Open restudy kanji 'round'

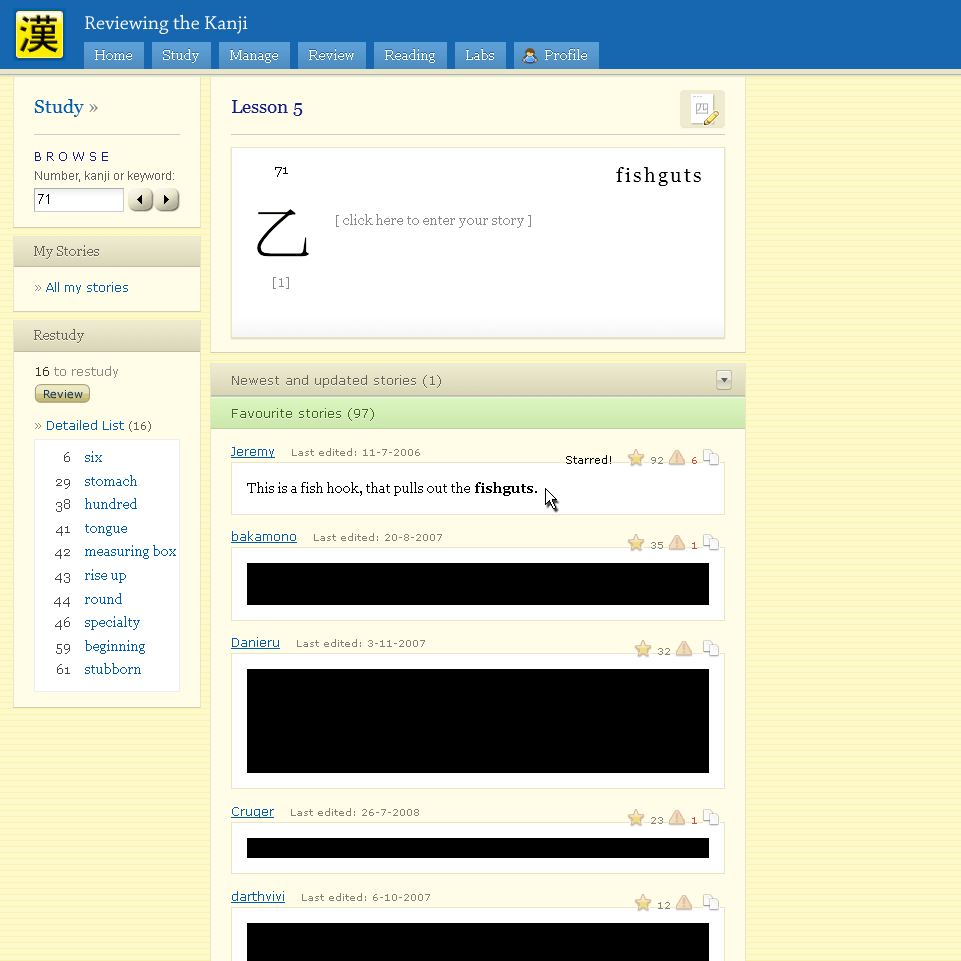pos(103,599)
